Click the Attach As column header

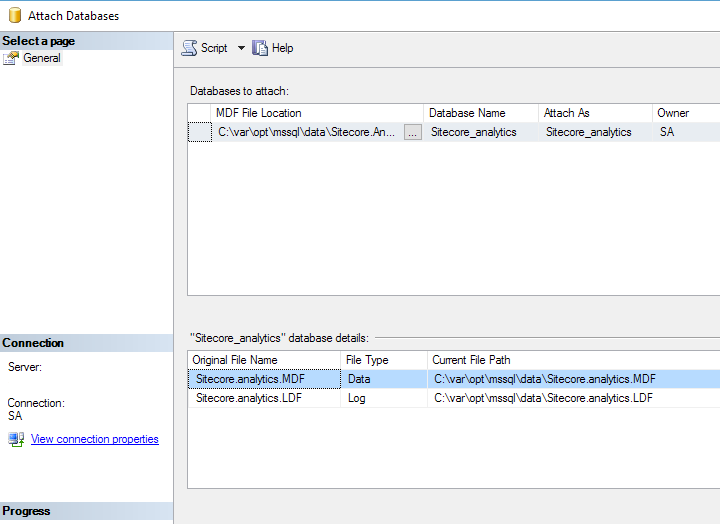point(595,113)
